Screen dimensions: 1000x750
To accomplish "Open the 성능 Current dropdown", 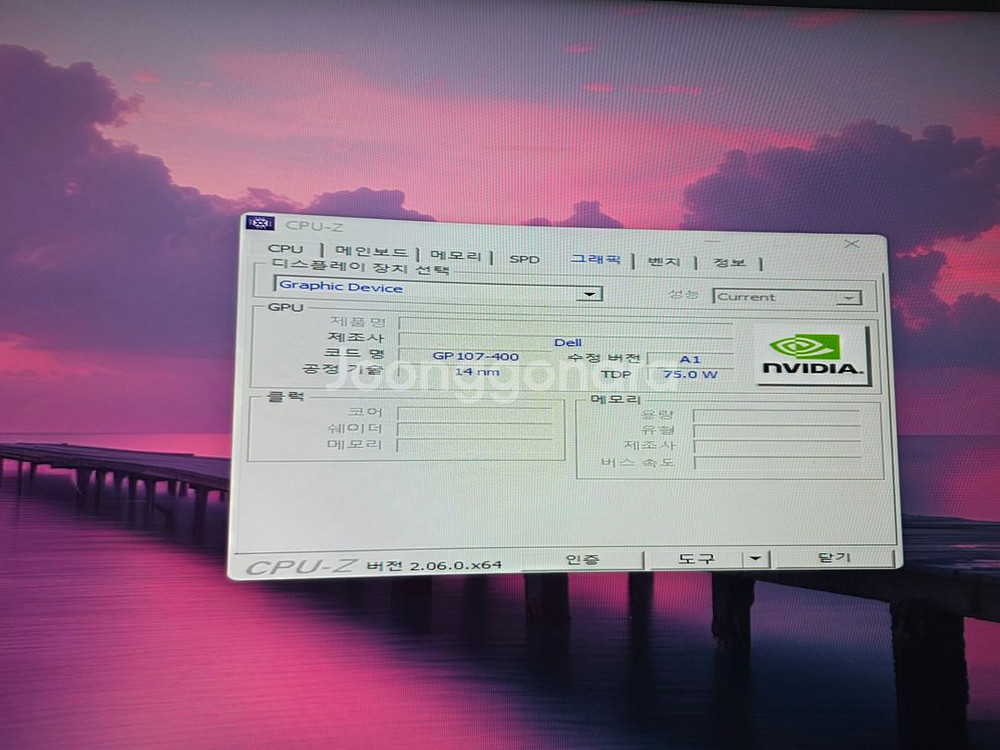I will click(x=849, y=298).
